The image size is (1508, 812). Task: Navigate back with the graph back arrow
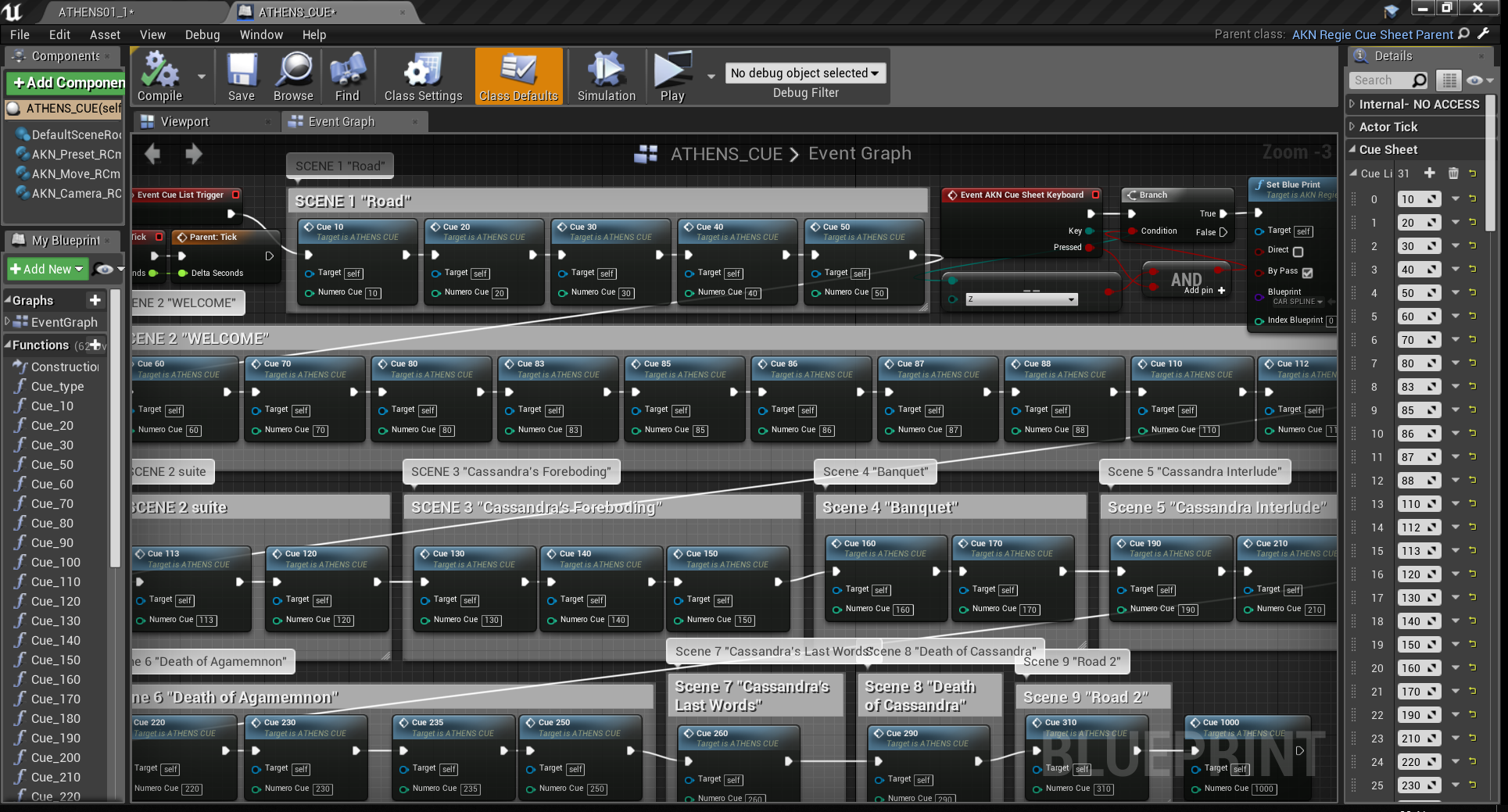(x=153, y=154)
